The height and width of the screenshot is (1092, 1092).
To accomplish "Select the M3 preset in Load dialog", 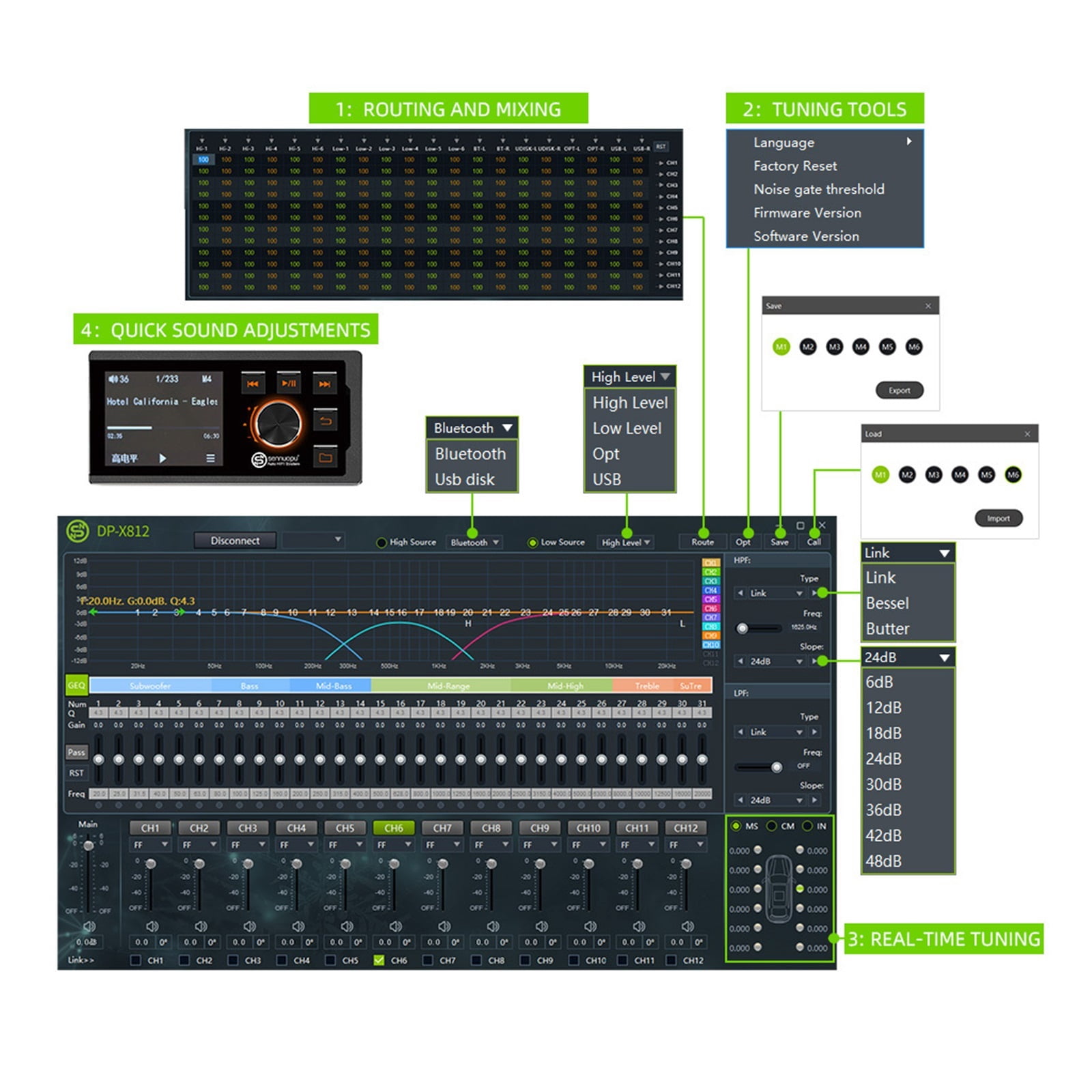I will point(934,474).
